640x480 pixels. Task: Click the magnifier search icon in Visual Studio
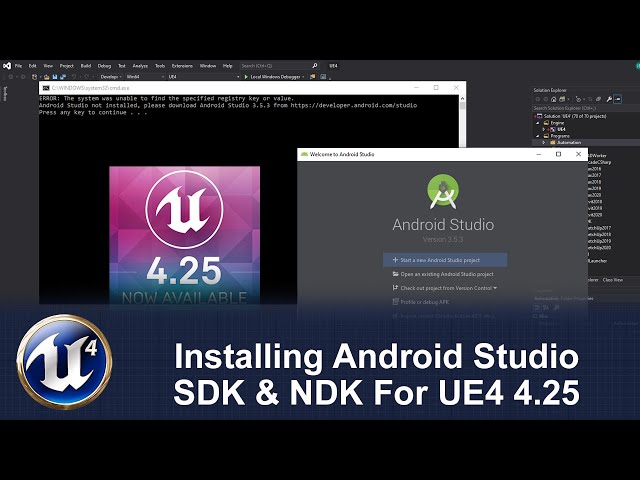coord(315,66)
